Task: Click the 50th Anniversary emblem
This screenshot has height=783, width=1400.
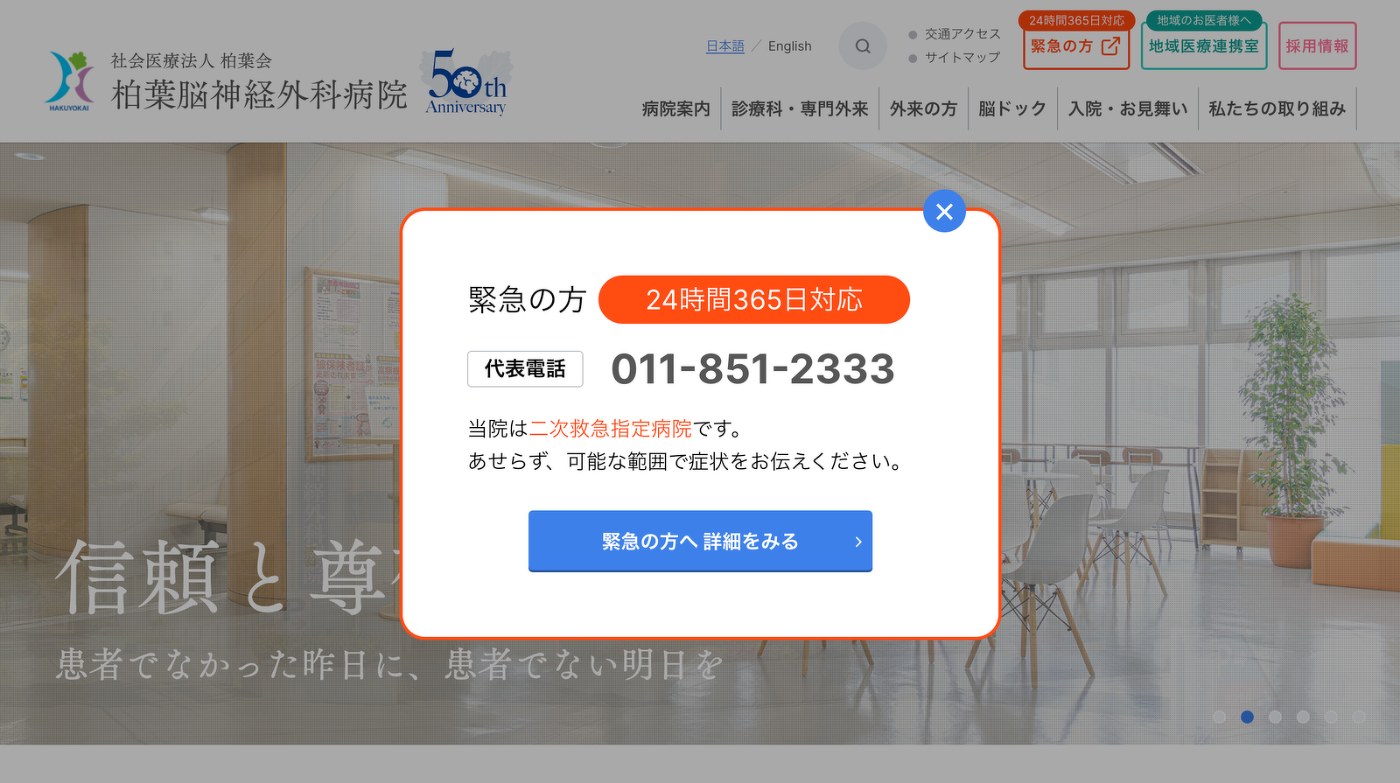Action: [467, 82]
